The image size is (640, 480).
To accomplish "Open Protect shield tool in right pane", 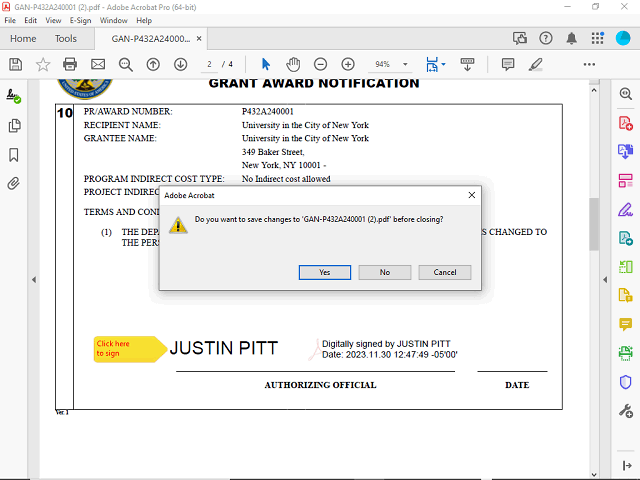I will pyautogui.click(x=625, y=382).
